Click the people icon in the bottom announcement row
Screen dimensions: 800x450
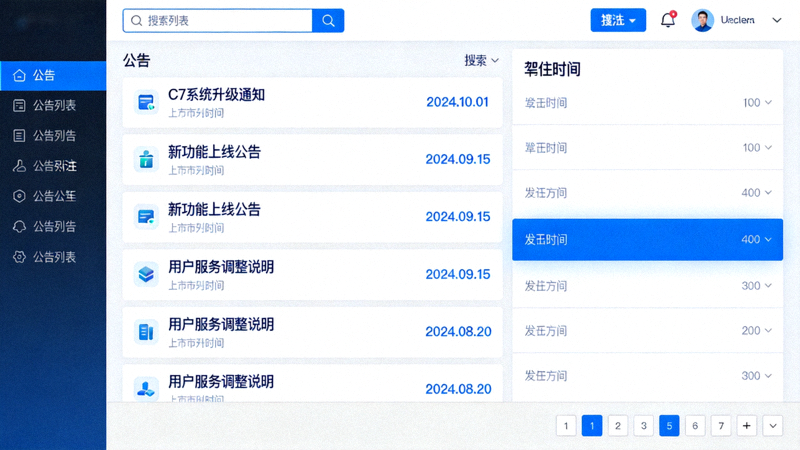[x=146, y=389]
